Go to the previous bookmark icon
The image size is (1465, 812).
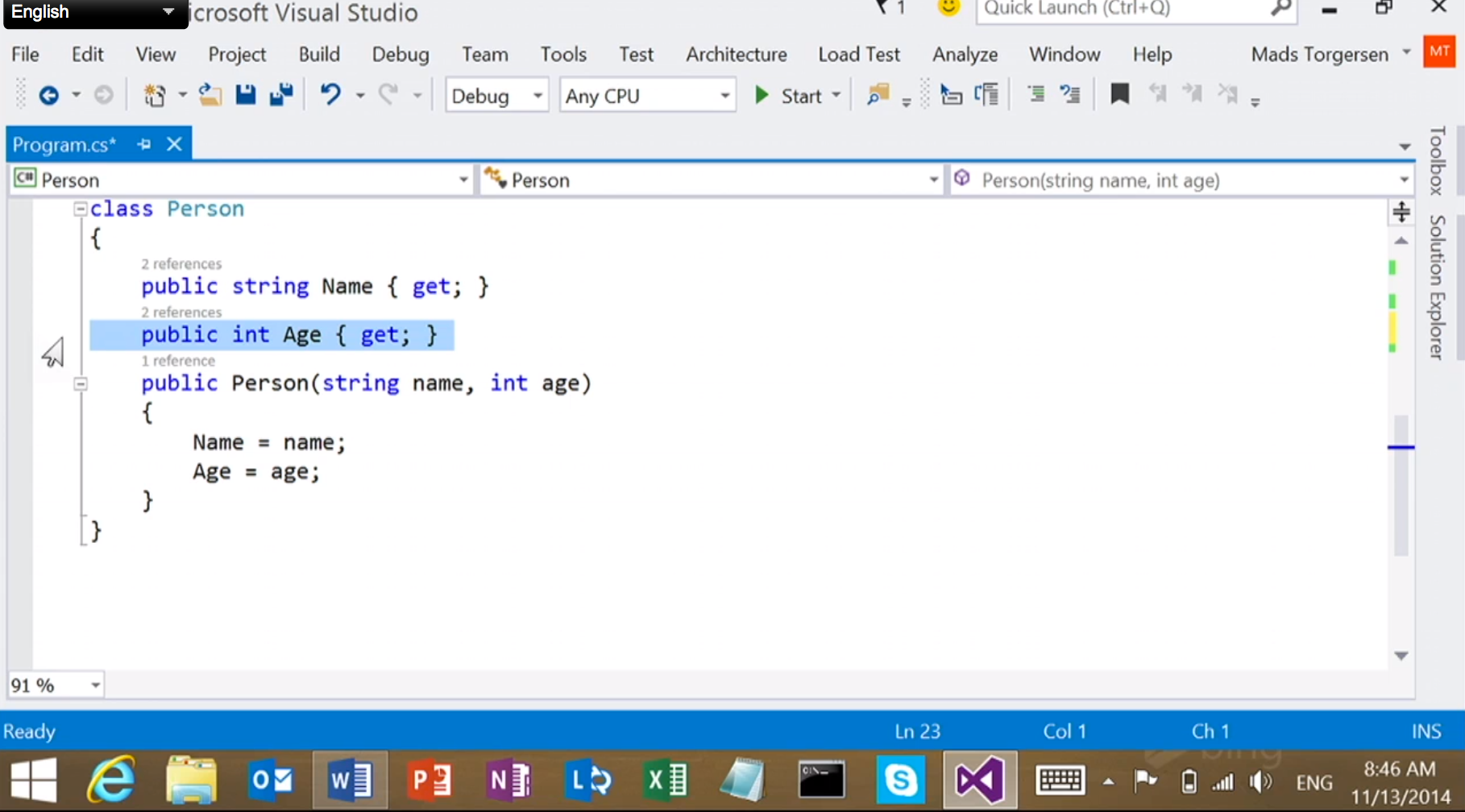[x=1158, y=95]
